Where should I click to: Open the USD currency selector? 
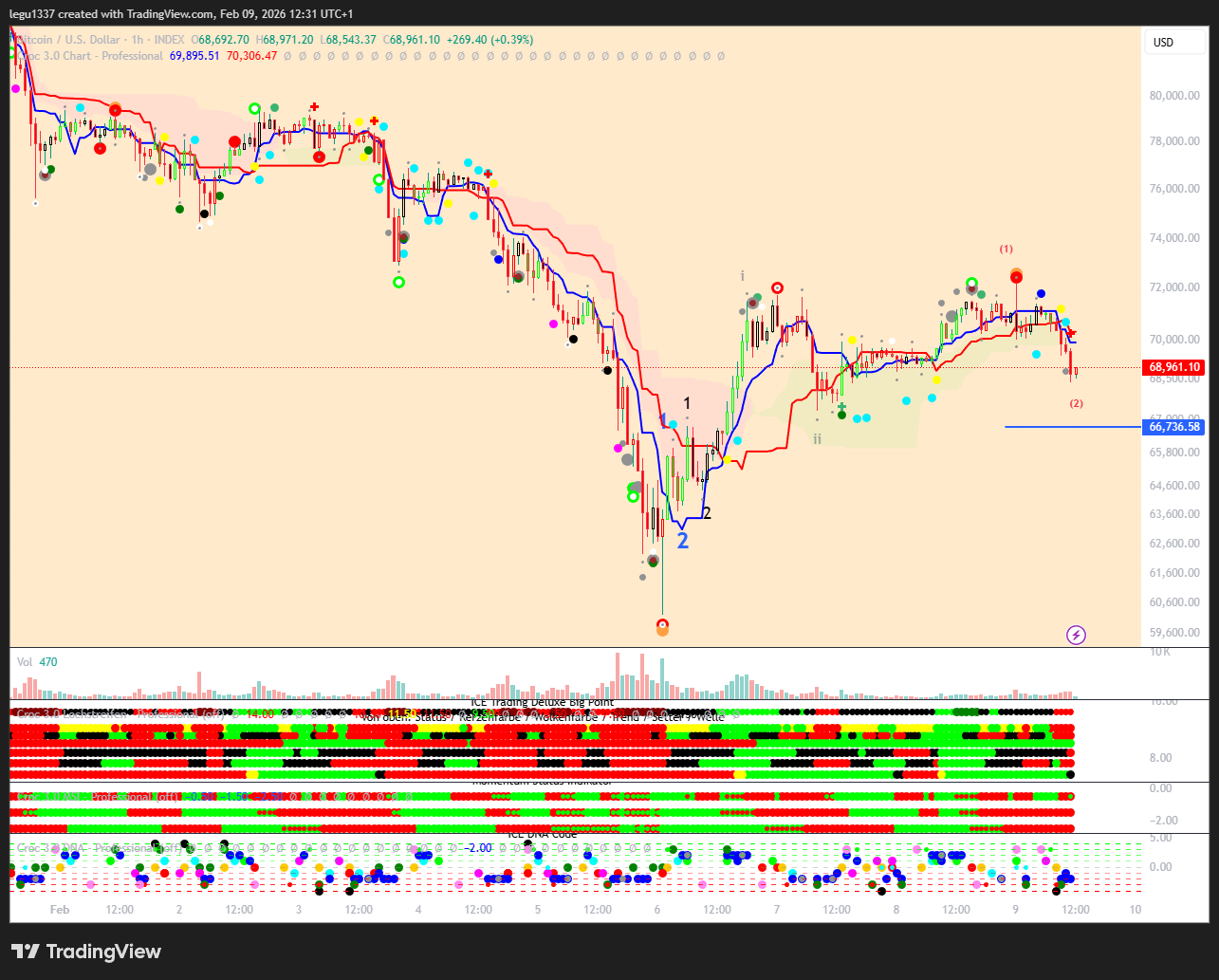click(x=1163, y=43)
